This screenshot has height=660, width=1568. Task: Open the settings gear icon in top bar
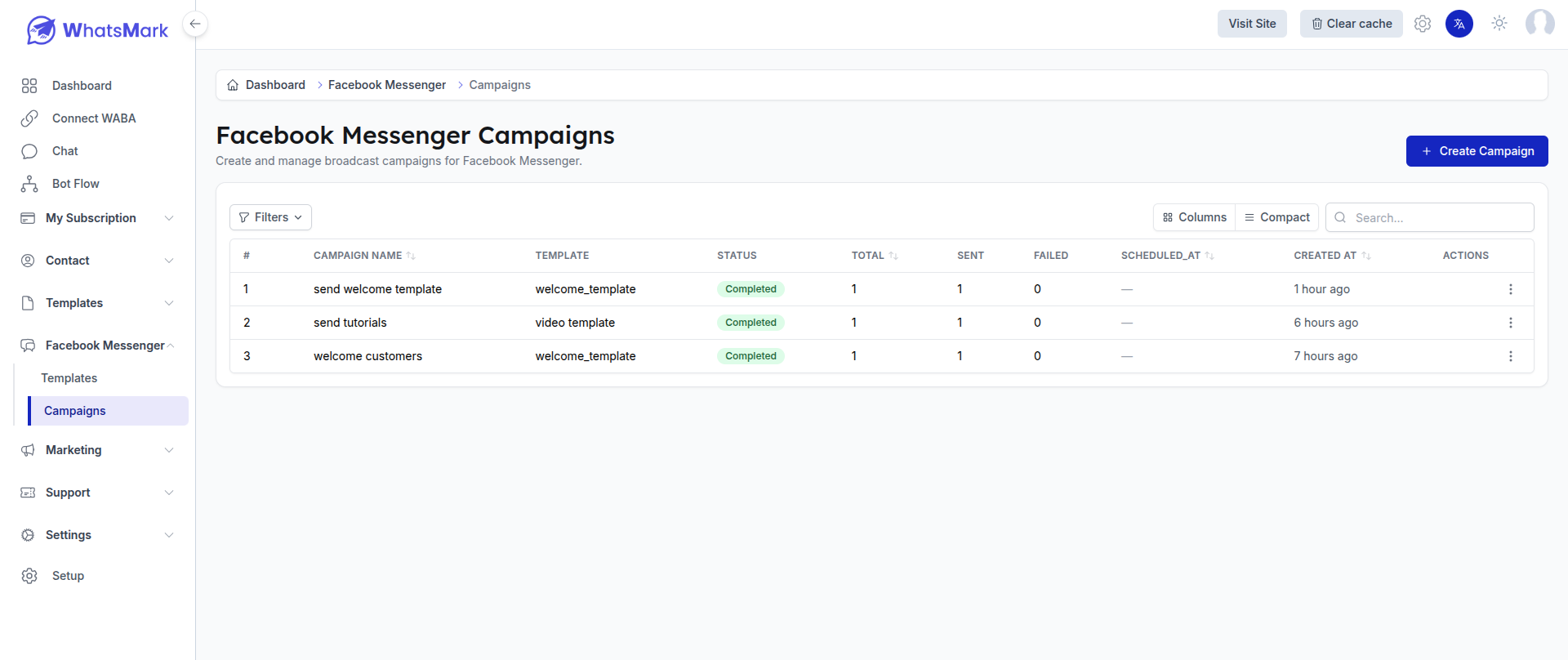(1423, 24)
